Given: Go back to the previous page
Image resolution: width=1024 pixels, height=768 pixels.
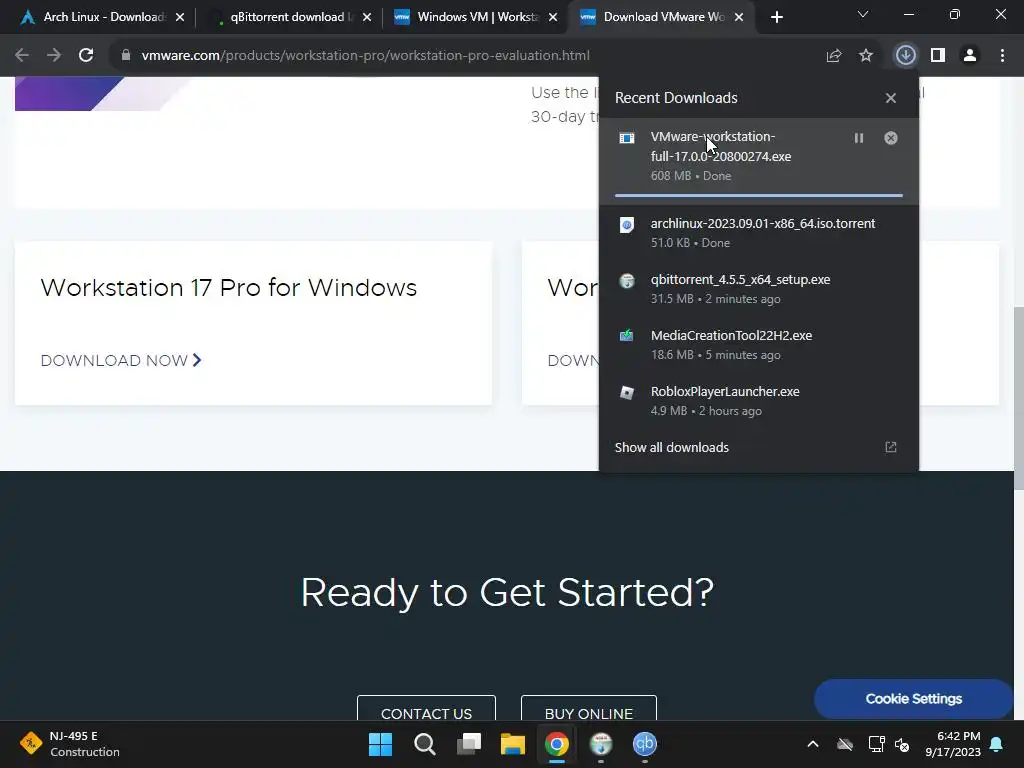Looking at the screenshot, I should tap(22, 55).
